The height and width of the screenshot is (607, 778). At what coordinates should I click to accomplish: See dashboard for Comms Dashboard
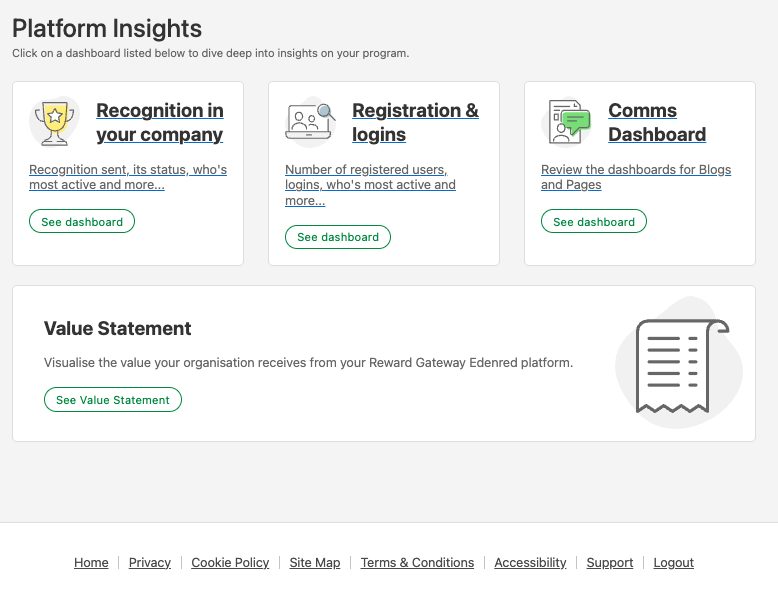click(x=594, y=221)
